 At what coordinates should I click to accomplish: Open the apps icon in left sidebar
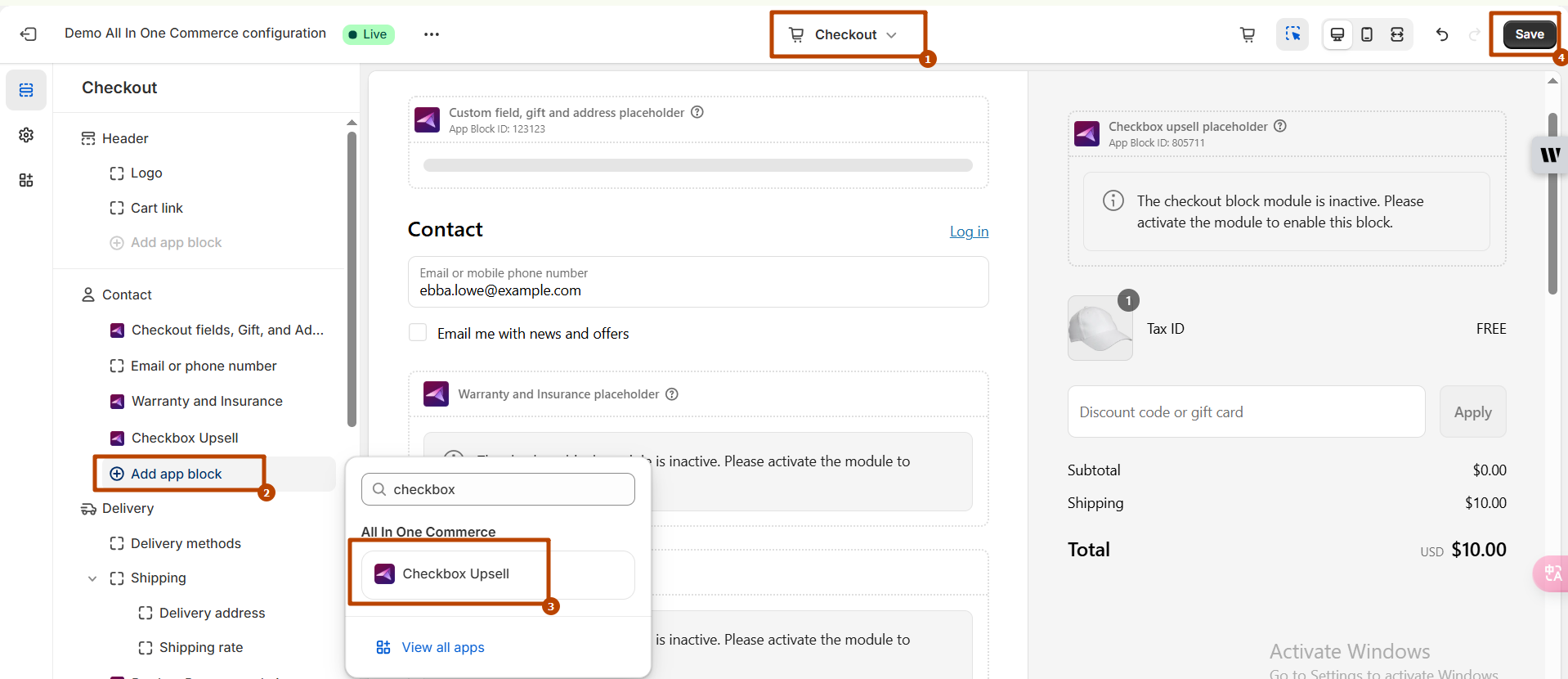(x=26, y=180)
